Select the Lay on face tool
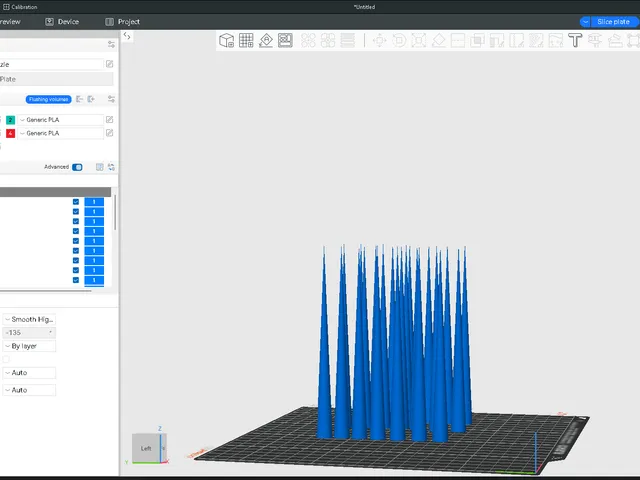This screenshot has width=640, height=480. [x=438, y=40]
